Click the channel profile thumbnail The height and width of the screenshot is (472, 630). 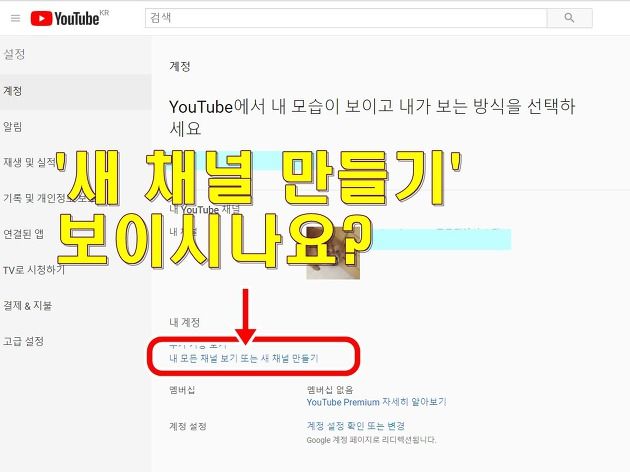tap(333, 253)
